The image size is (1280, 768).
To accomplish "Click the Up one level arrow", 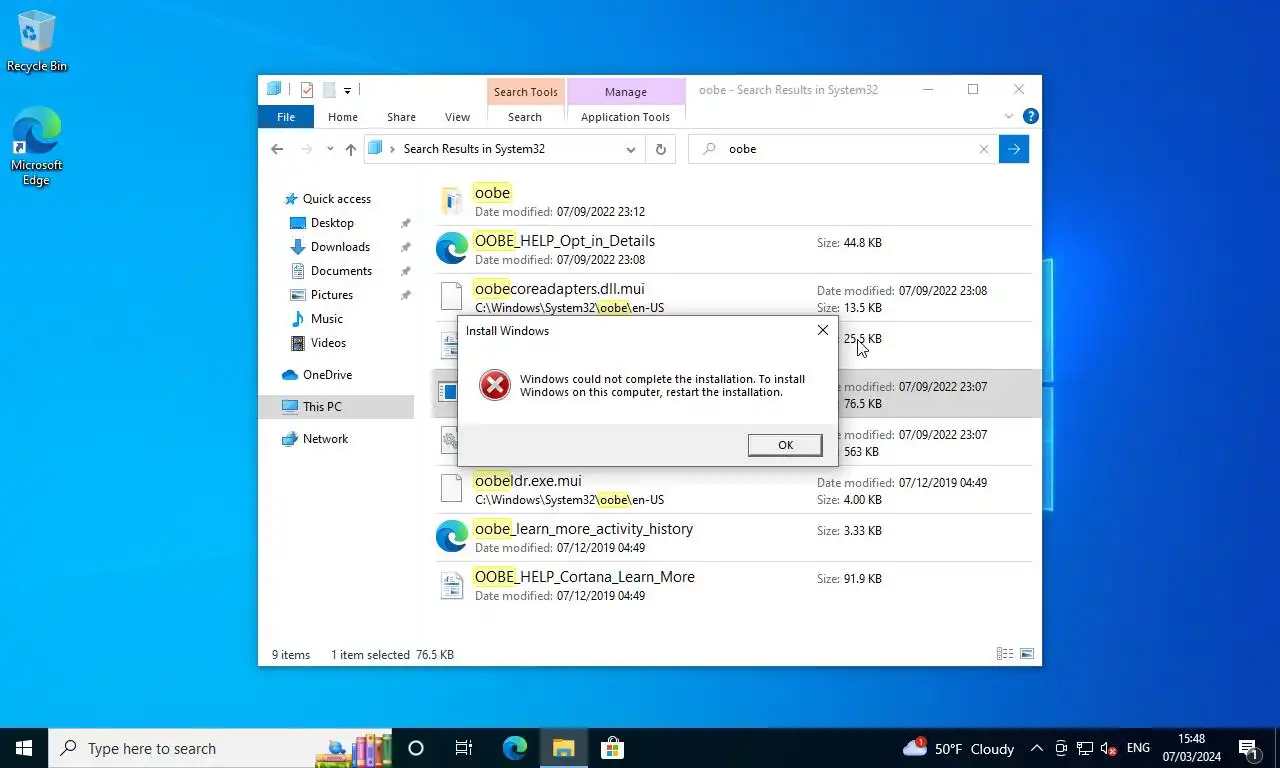I will [x=350, y=149].
